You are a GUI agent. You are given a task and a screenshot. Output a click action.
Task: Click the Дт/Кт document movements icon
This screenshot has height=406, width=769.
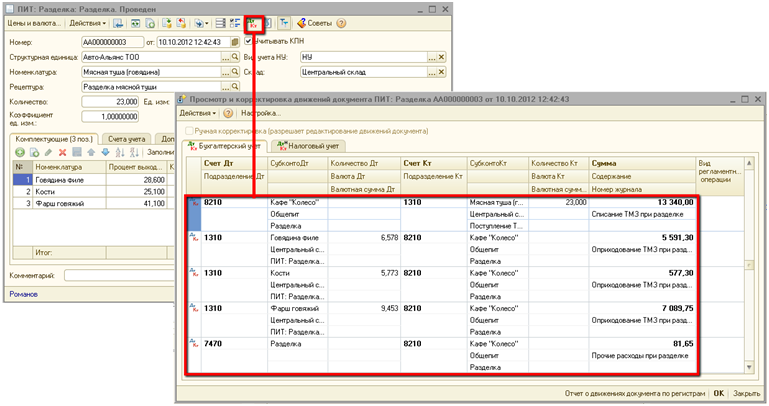255,22
